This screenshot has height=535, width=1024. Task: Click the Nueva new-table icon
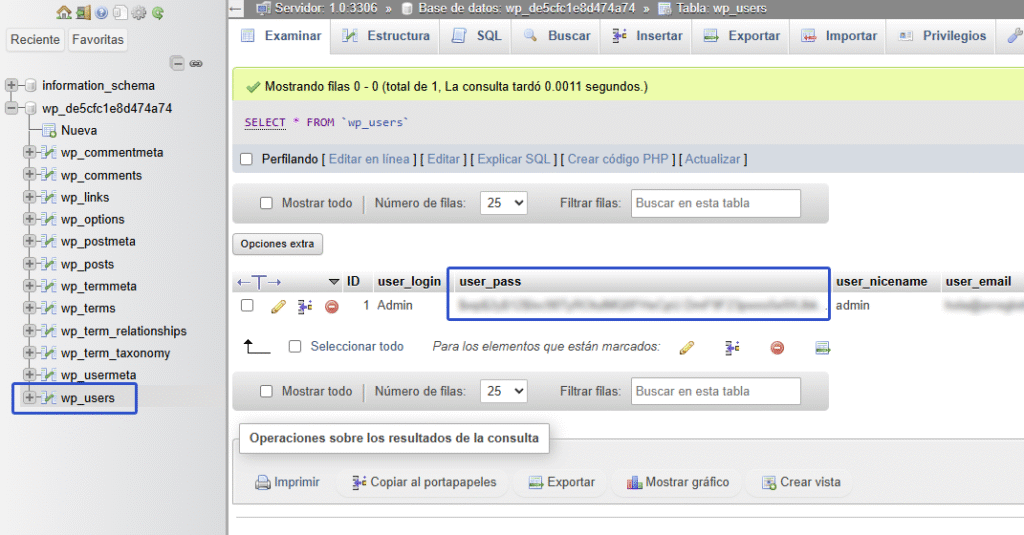click(x=49, y=131)
